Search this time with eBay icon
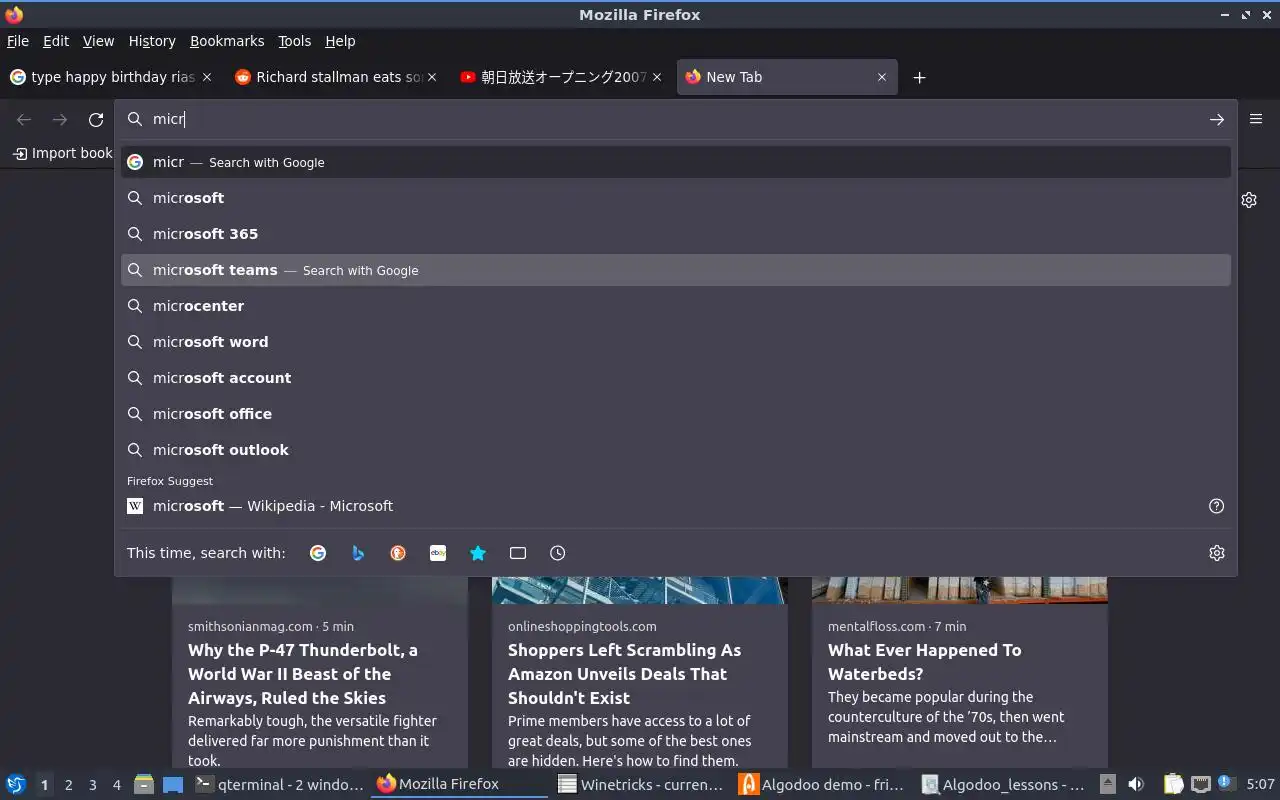The image size is (1280, 800). 438,553
